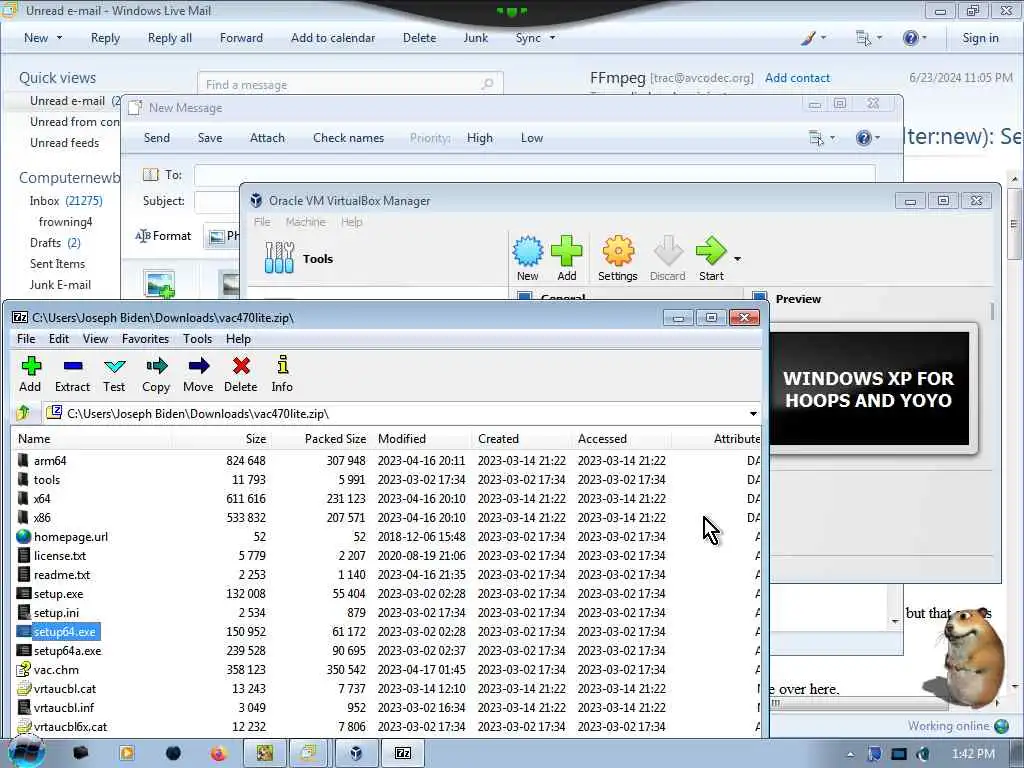Click Sign in at Live Mail
1024x768 pixels.
tap(980, 38)
